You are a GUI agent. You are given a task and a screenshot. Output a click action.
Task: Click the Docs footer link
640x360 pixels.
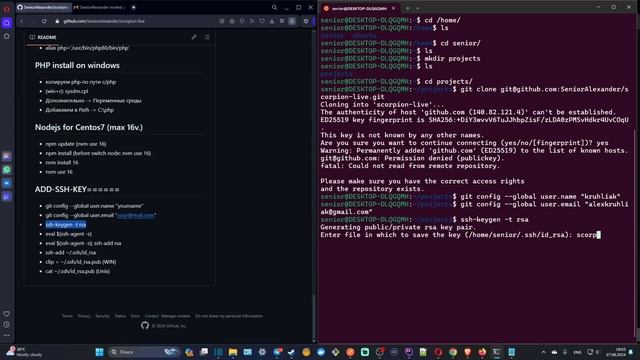(x=135, y=316)
